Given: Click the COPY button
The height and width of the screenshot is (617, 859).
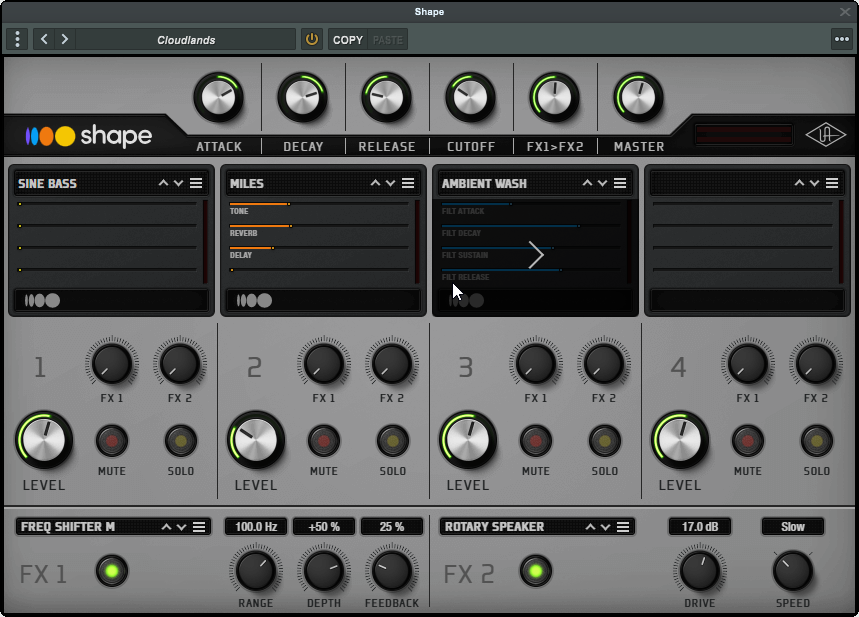Looking at the screenshot, I should coord(348,39).
